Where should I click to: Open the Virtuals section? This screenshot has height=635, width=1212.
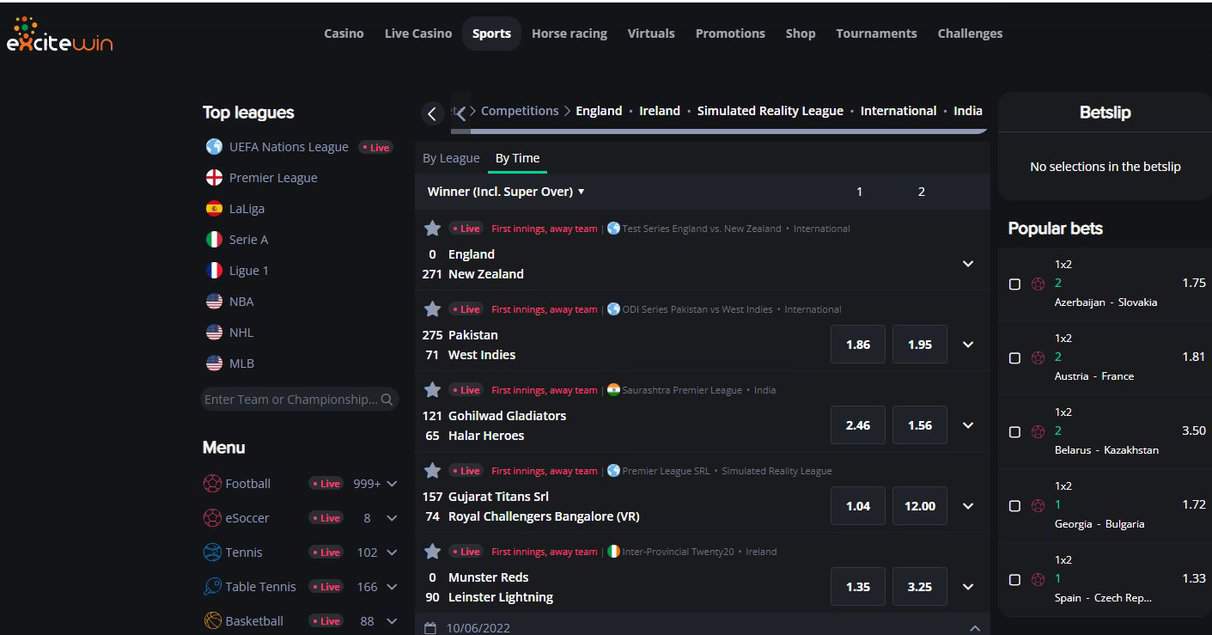[x=651, y=33]
